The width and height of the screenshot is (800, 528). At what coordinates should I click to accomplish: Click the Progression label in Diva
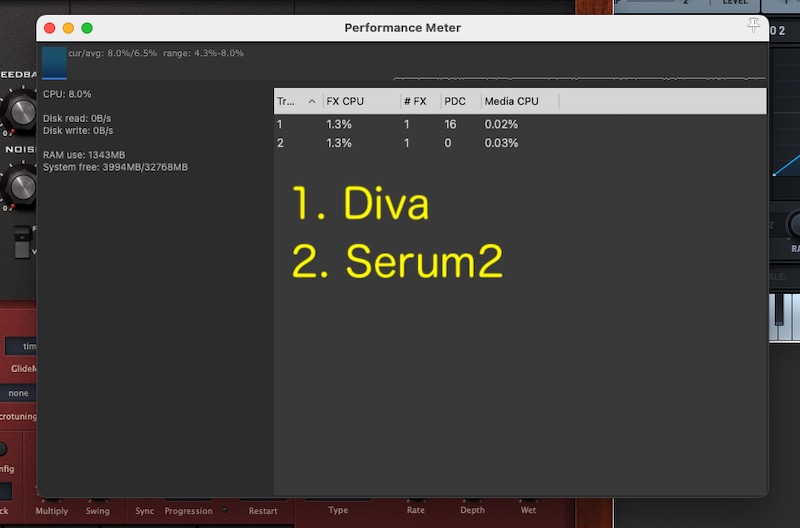point(188,511)
